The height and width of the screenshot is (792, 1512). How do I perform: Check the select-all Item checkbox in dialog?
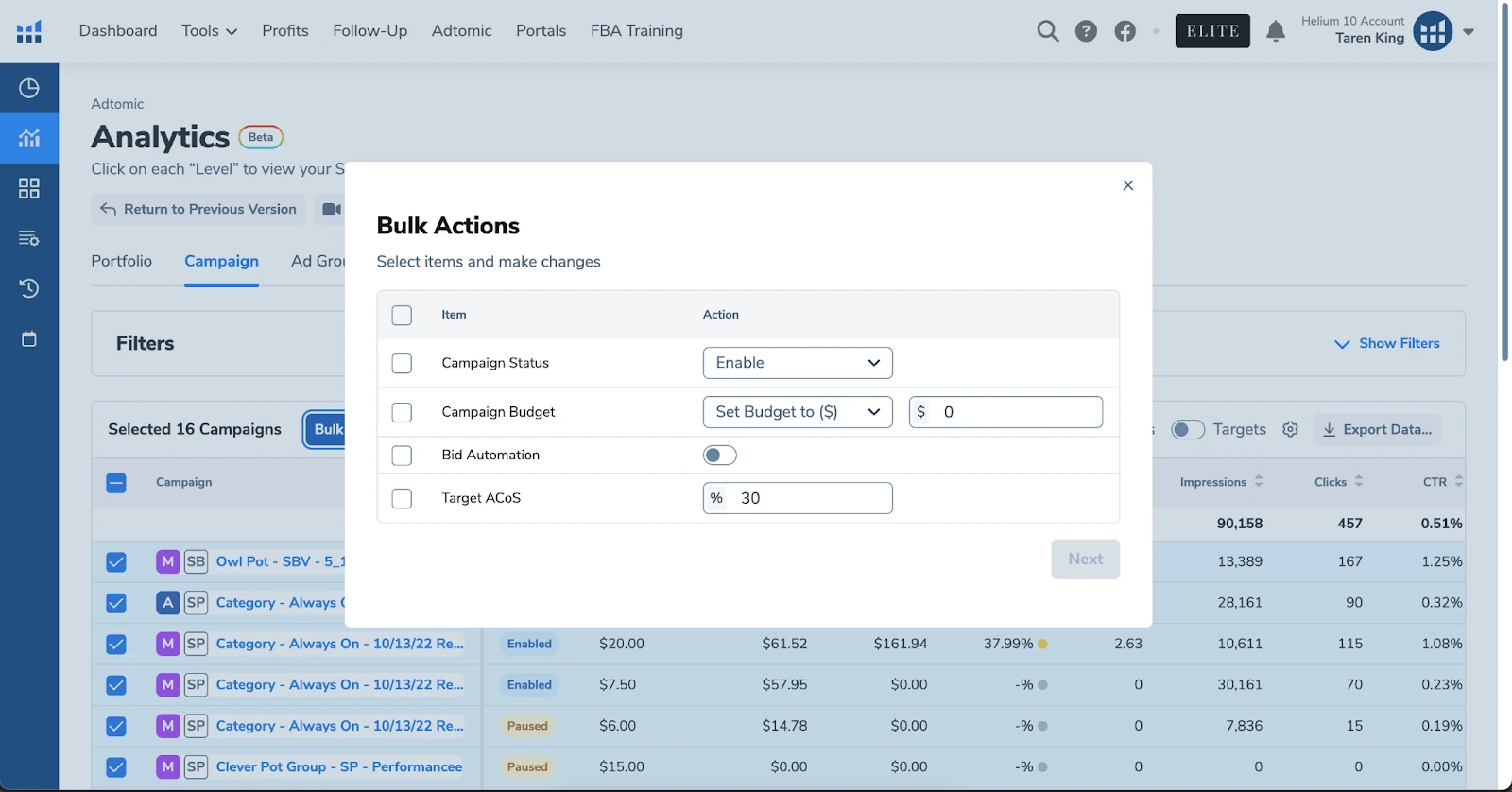pyautogui.click(x=402, y=315)
